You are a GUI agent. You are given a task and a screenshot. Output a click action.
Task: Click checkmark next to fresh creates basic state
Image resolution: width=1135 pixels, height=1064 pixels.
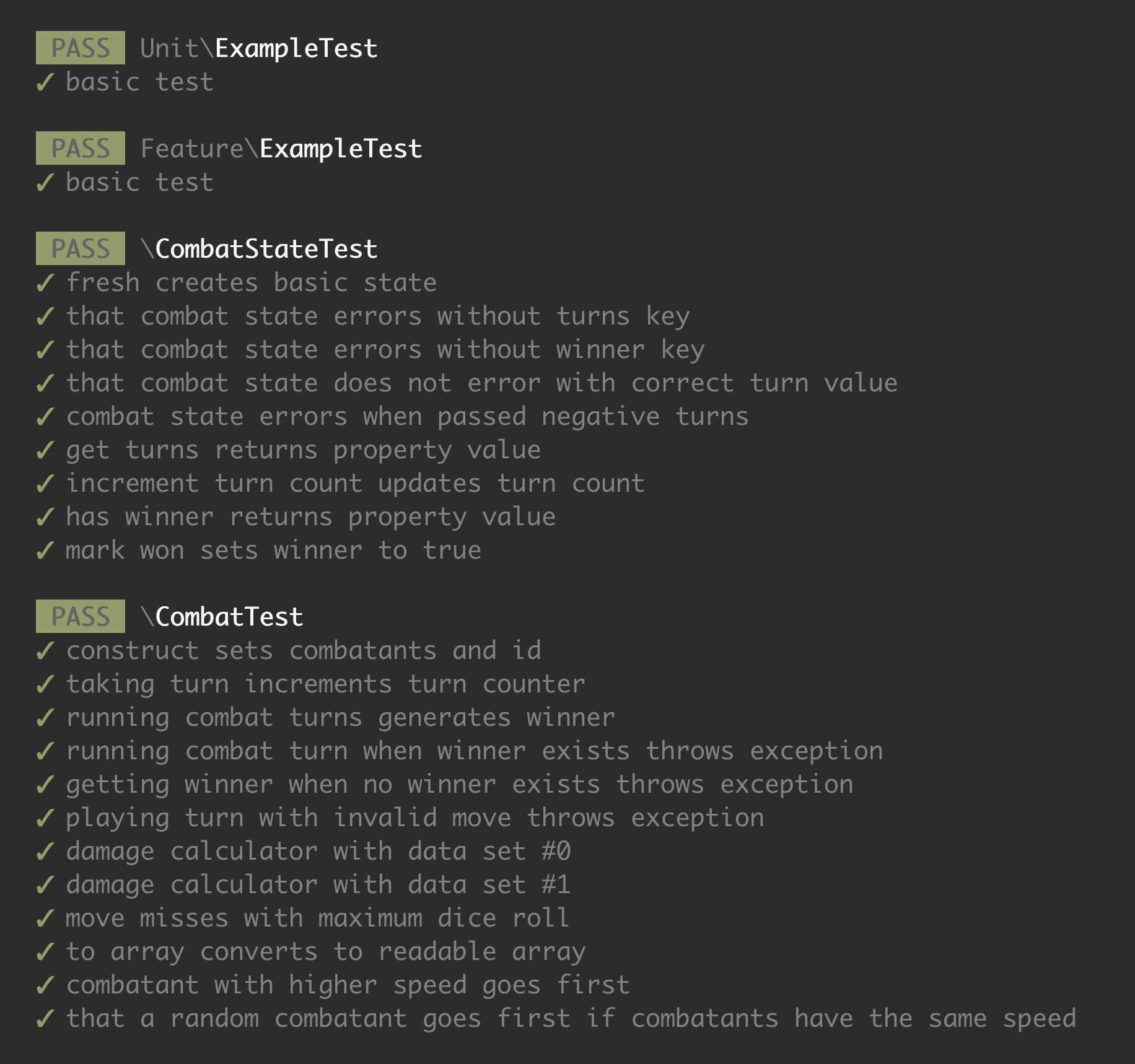(x=45, y=283)
